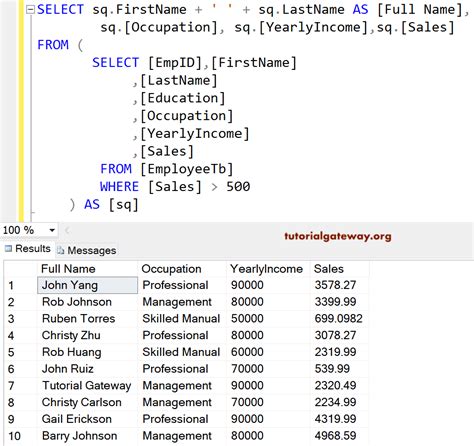Switch to the Messages tab
The height and width of the screenshot is (446, 474).
[x=87, y=250]
